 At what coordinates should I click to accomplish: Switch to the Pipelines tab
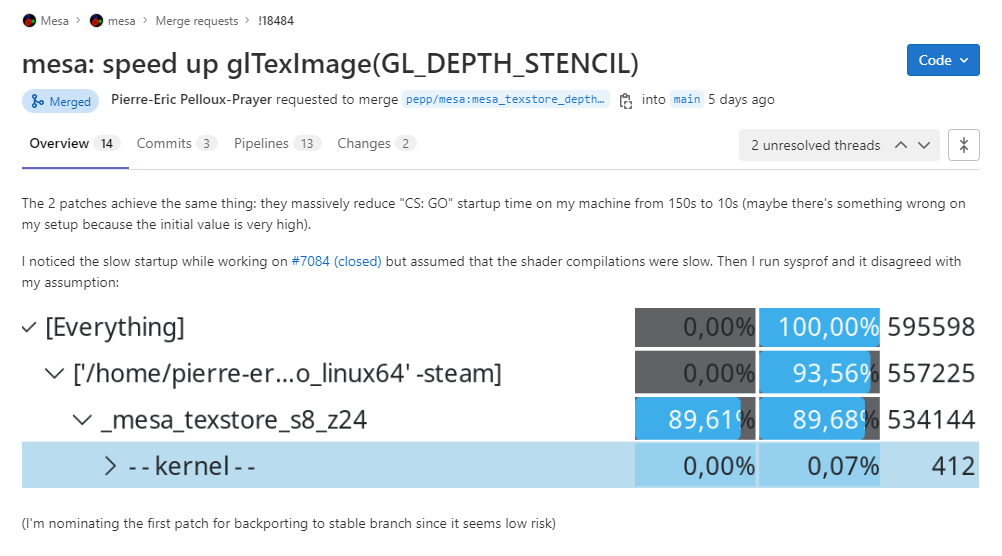point(277,143)
